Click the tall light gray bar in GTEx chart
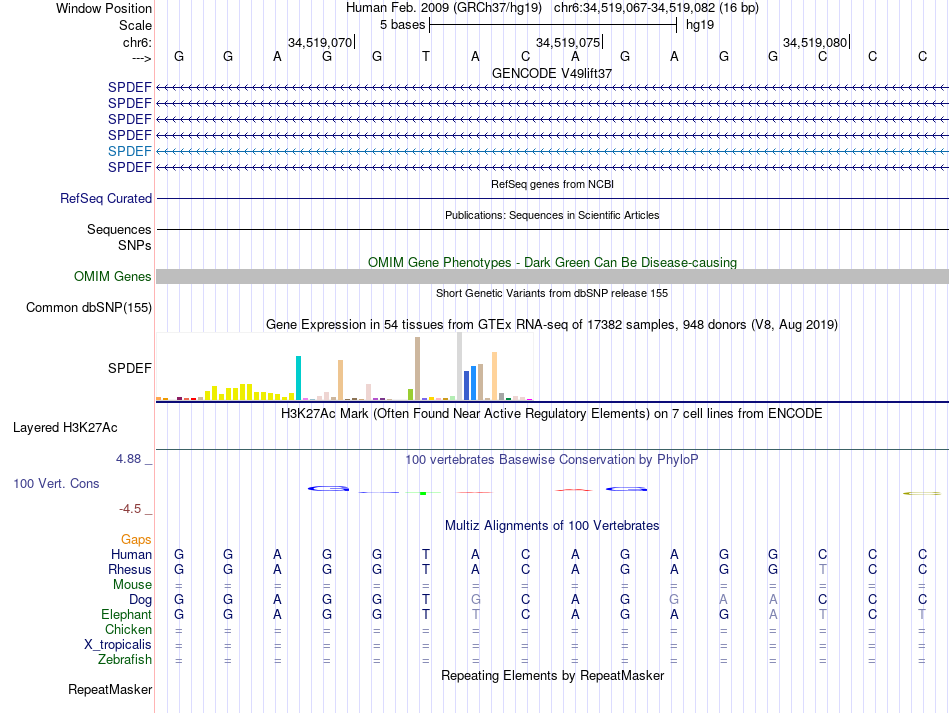Image resolution: width=950 pixels, height=713 pixels. pos(459,366)
